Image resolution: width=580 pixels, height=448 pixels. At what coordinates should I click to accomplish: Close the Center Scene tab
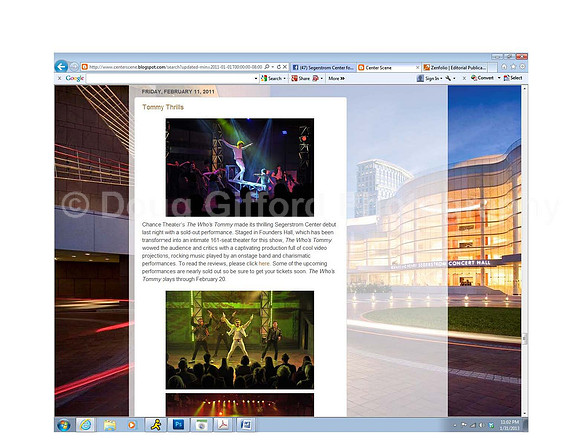click(418, 67)
